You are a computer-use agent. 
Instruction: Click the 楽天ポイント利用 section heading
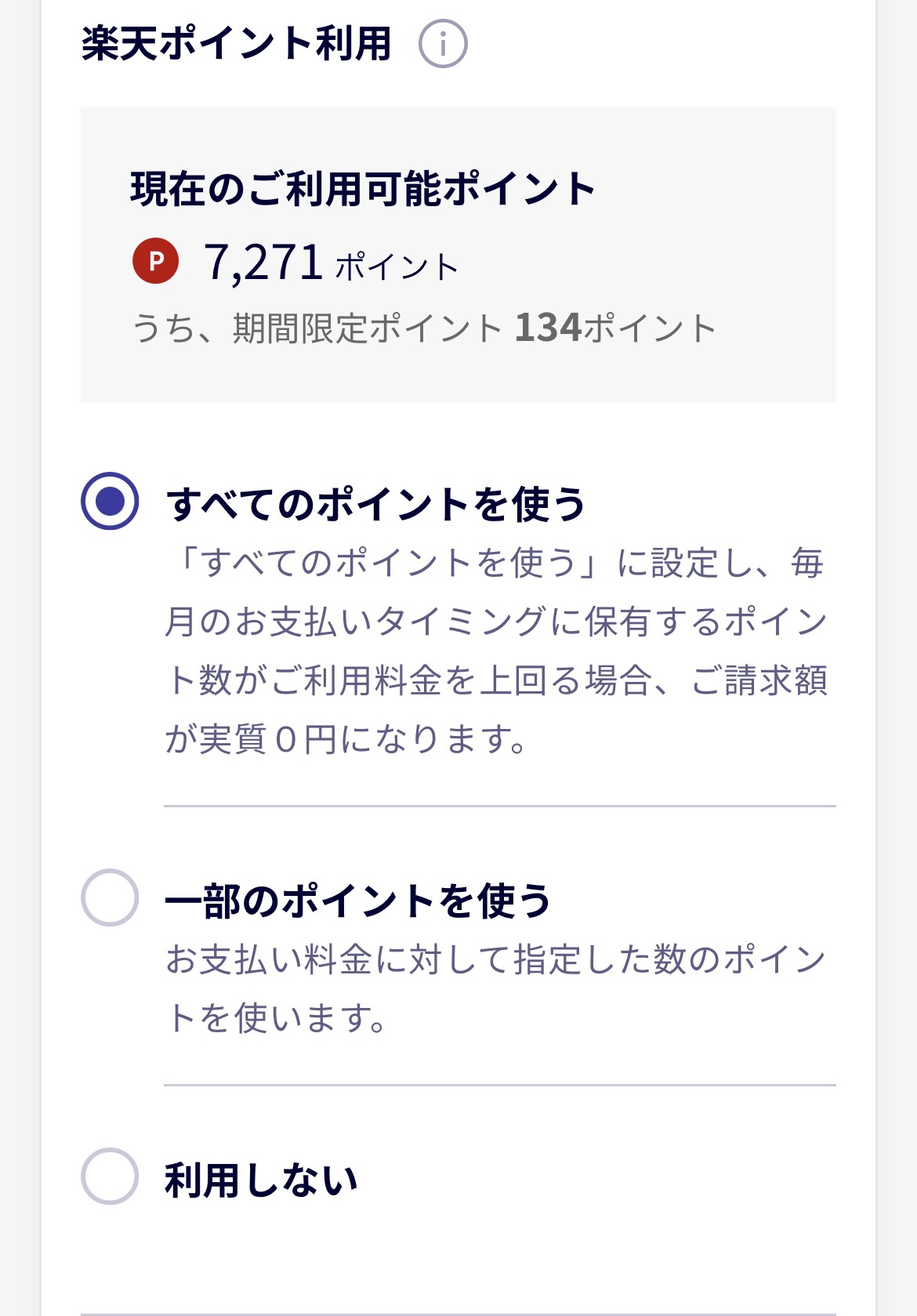tap(236, 44)
